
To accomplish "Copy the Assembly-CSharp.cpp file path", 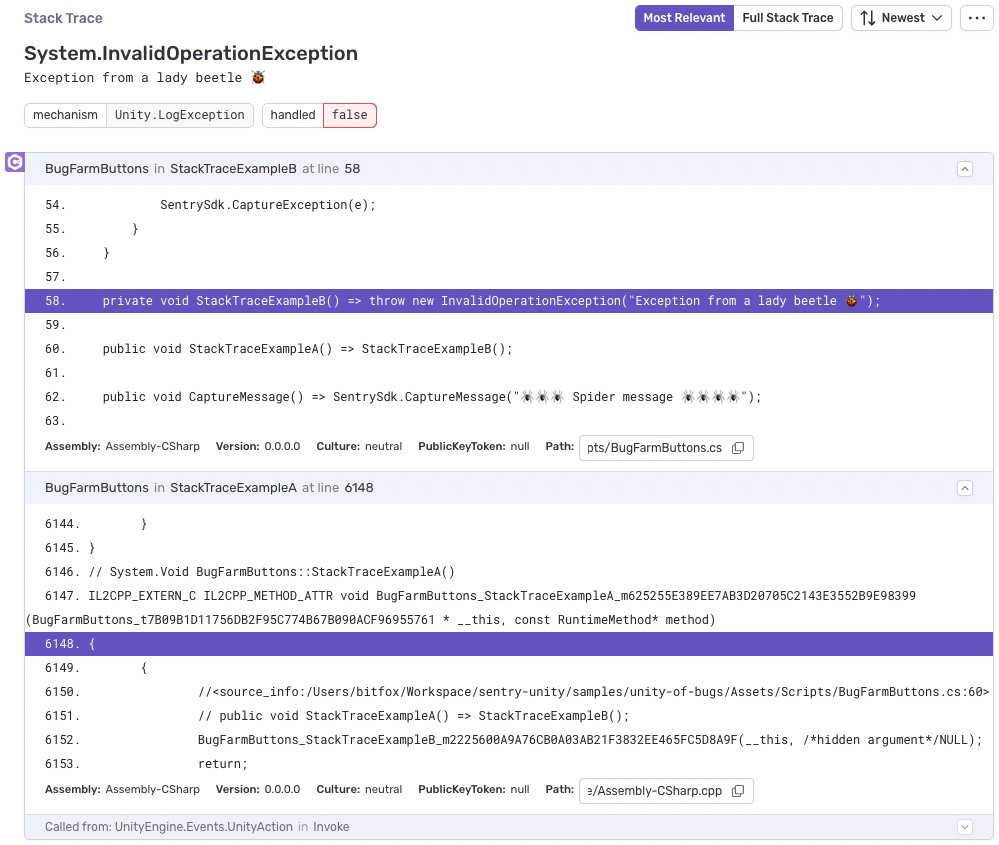I will [737, 790].
